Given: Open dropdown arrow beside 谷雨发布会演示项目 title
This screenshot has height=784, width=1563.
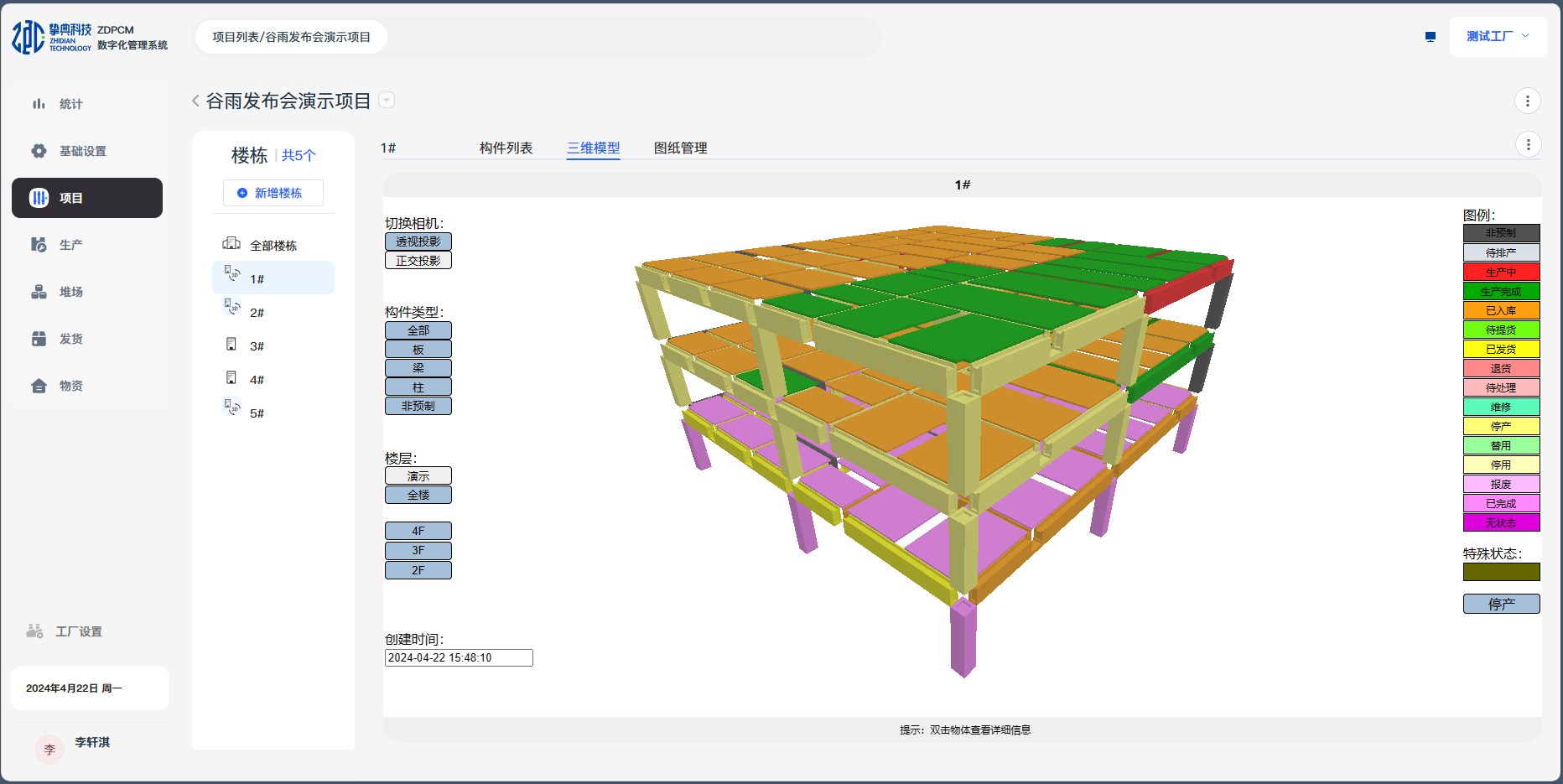Looking at the screenshot, I should click(387, 101).
